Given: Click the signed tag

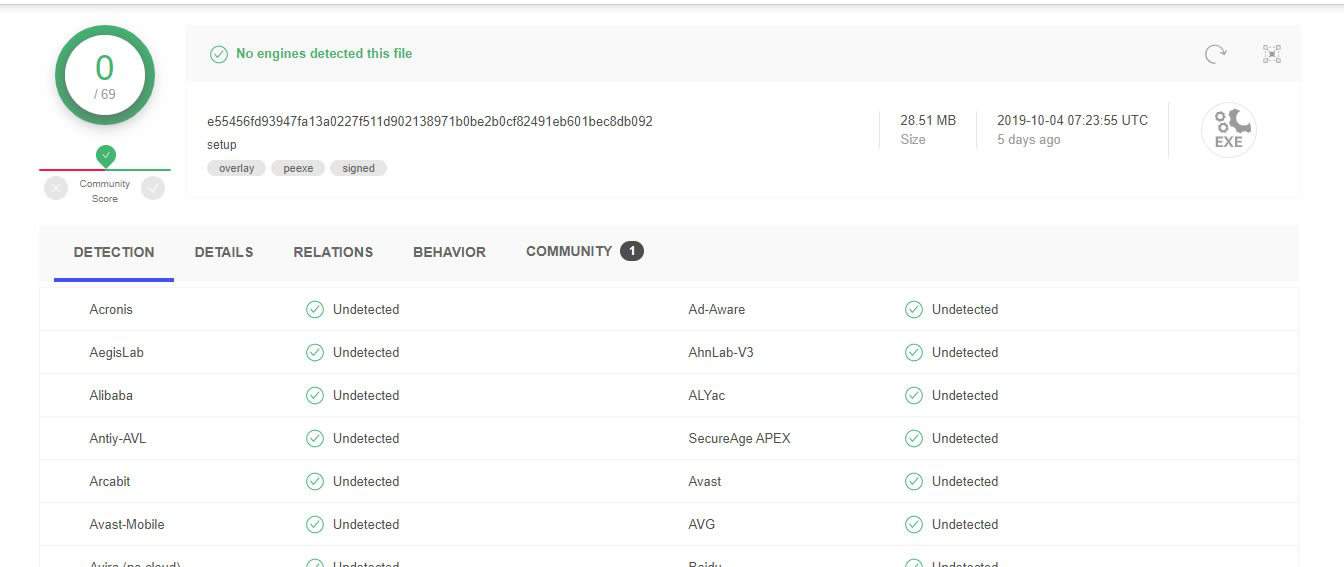Looking at the screenshot, I should 358,168.
